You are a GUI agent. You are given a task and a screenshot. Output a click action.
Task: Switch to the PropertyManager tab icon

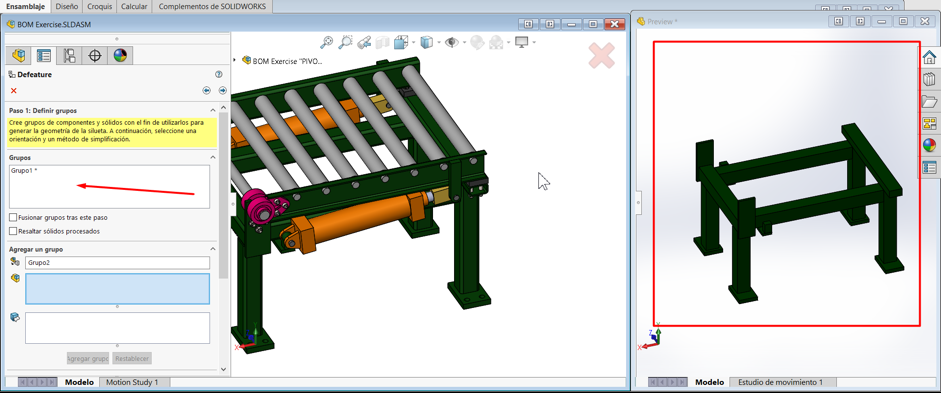pos(44,56)
